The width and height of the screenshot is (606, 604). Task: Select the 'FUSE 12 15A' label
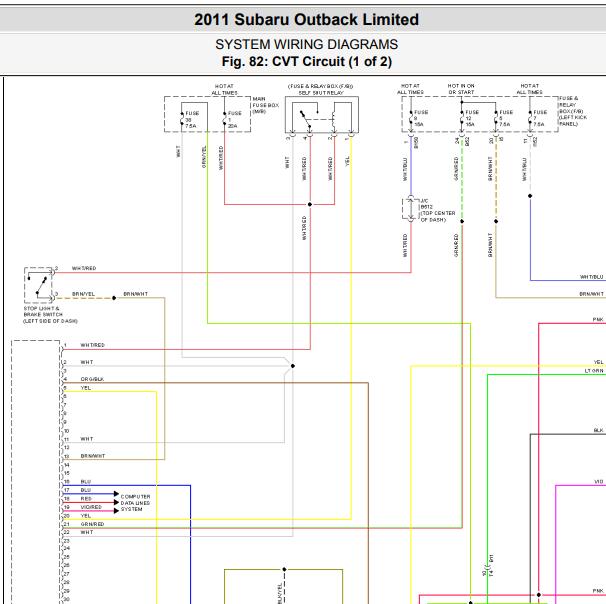(472, 118)
